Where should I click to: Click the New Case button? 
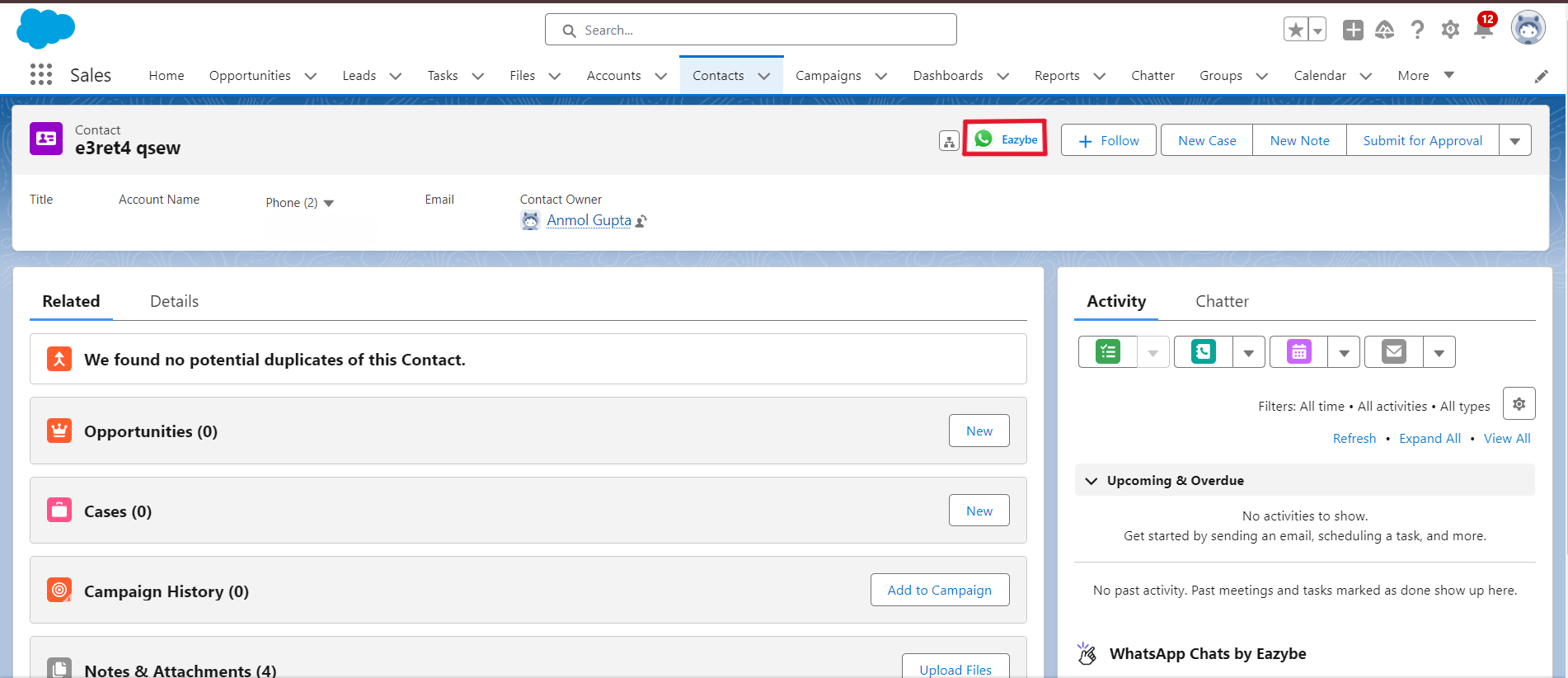(x=1207, y=140)
